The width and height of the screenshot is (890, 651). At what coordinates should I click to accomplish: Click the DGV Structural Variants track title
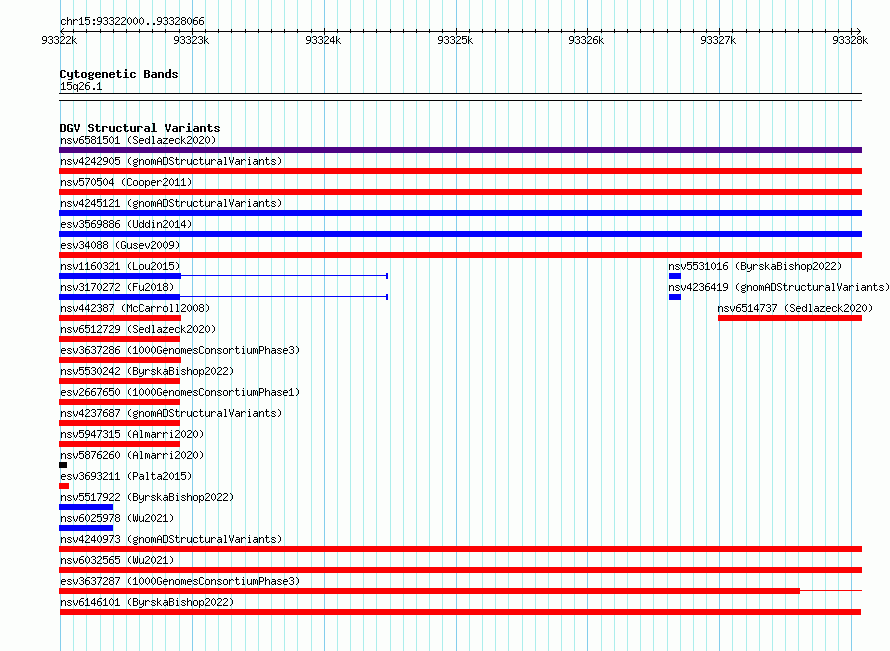[140, 128]
